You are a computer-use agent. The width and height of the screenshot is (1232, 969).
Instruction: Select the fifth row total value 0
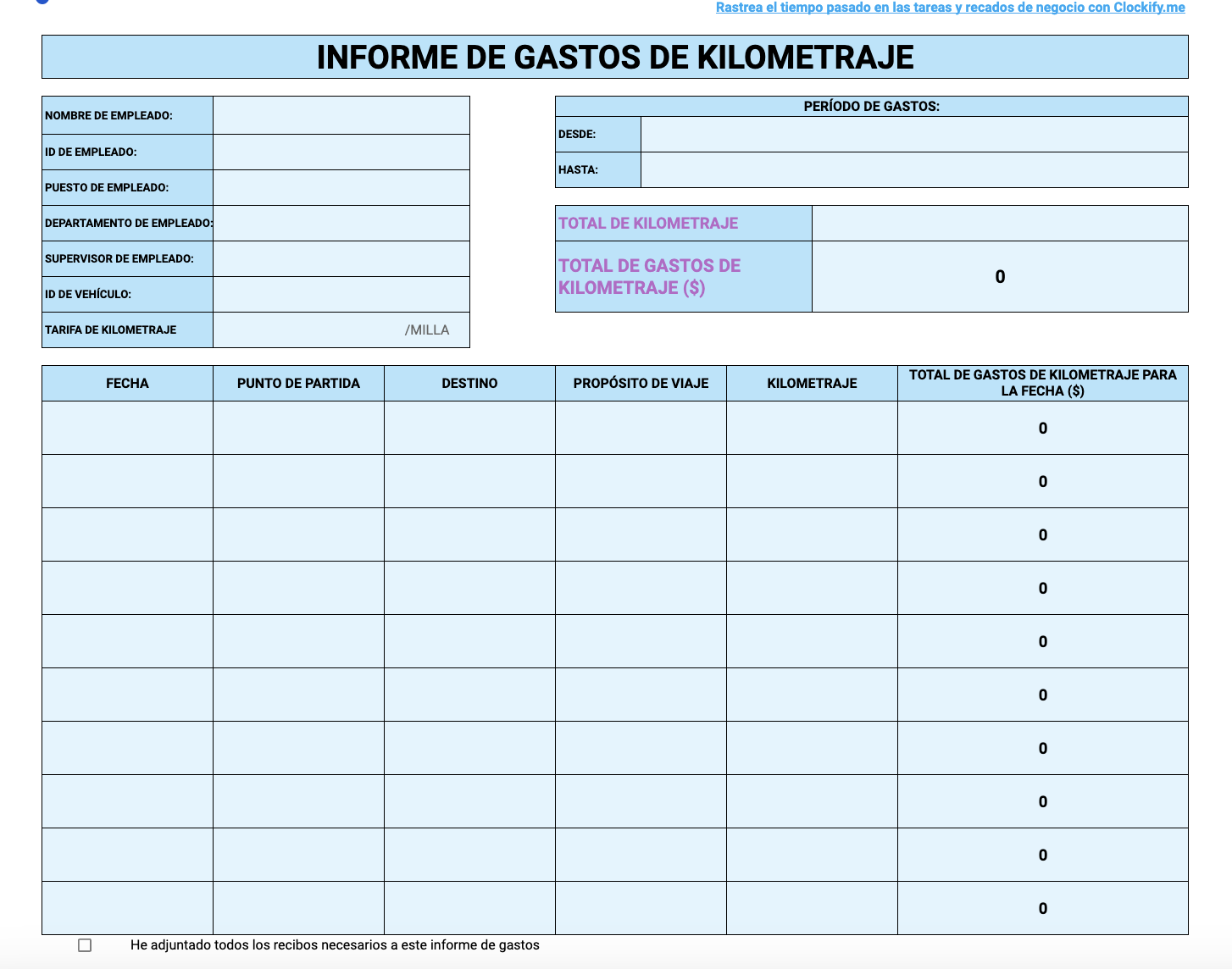1043,641
